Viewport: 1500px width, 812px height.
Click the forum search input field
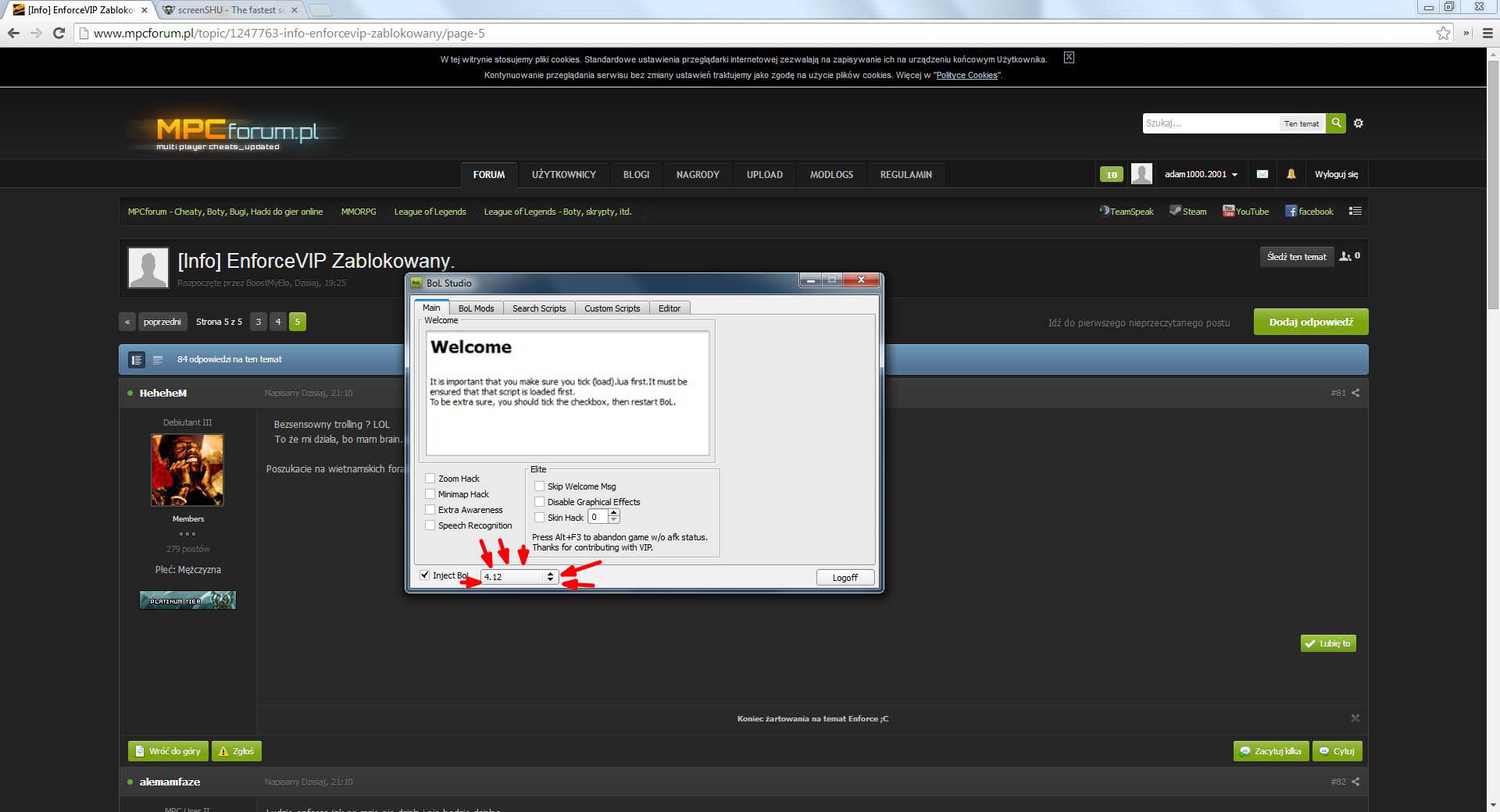[1210, 123]
